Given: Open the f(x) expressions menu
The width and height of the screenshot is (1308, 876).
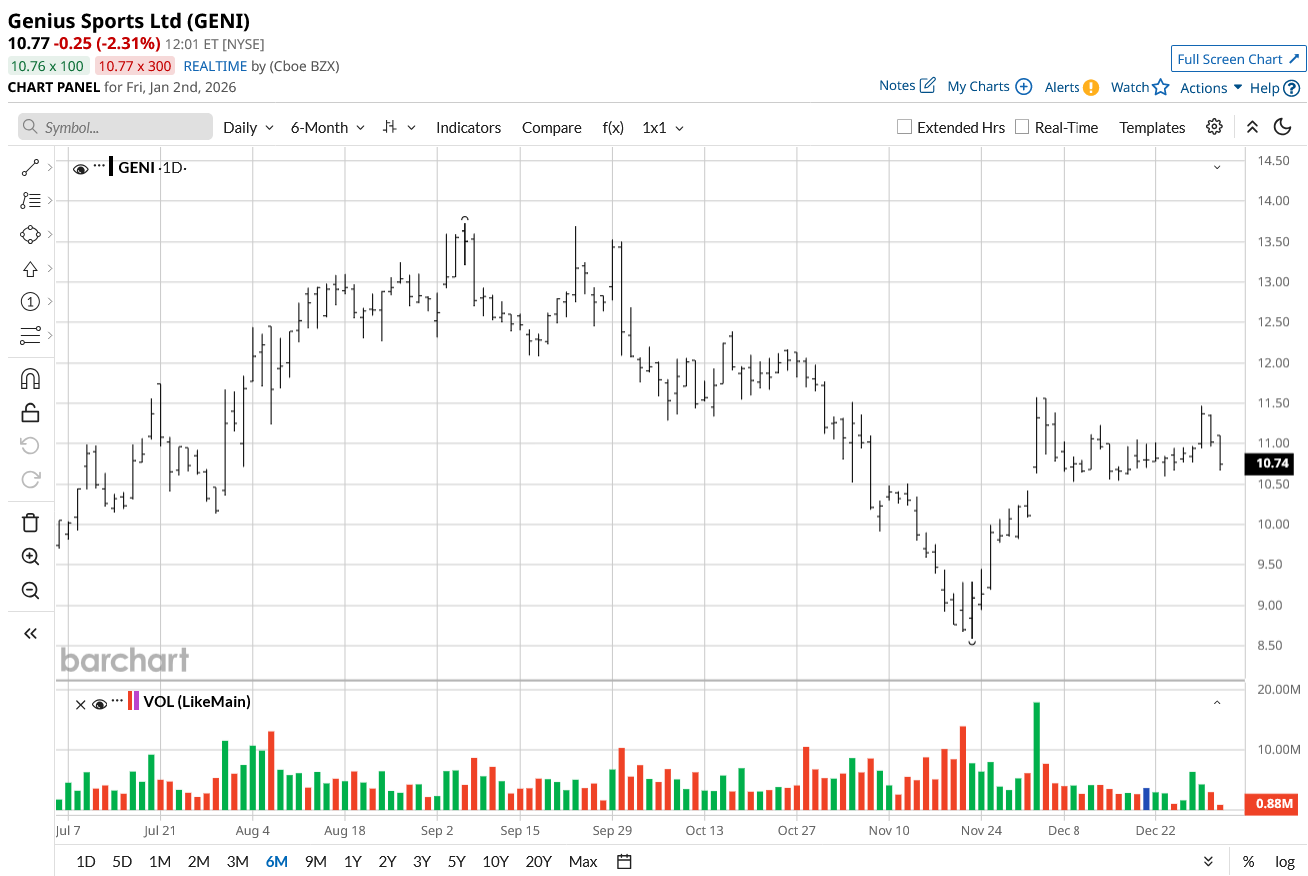Looking at the screenshot, I should [x=613, y=128].
